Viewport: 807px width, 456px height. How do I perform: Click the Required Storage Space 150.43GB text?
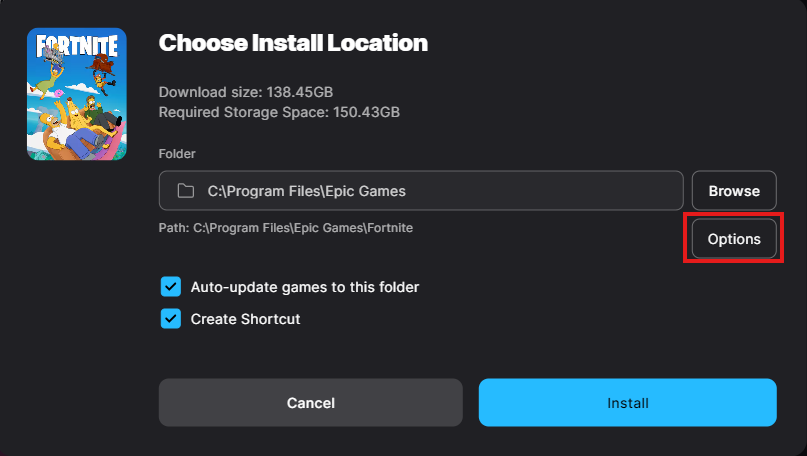click(279, 112)
